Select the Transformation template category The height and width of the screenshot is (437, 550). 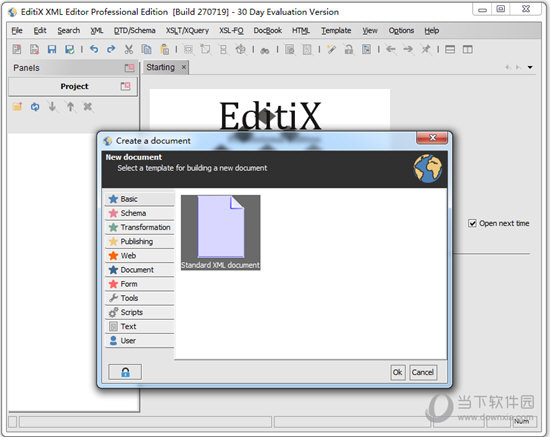click(x=139, y=227)
